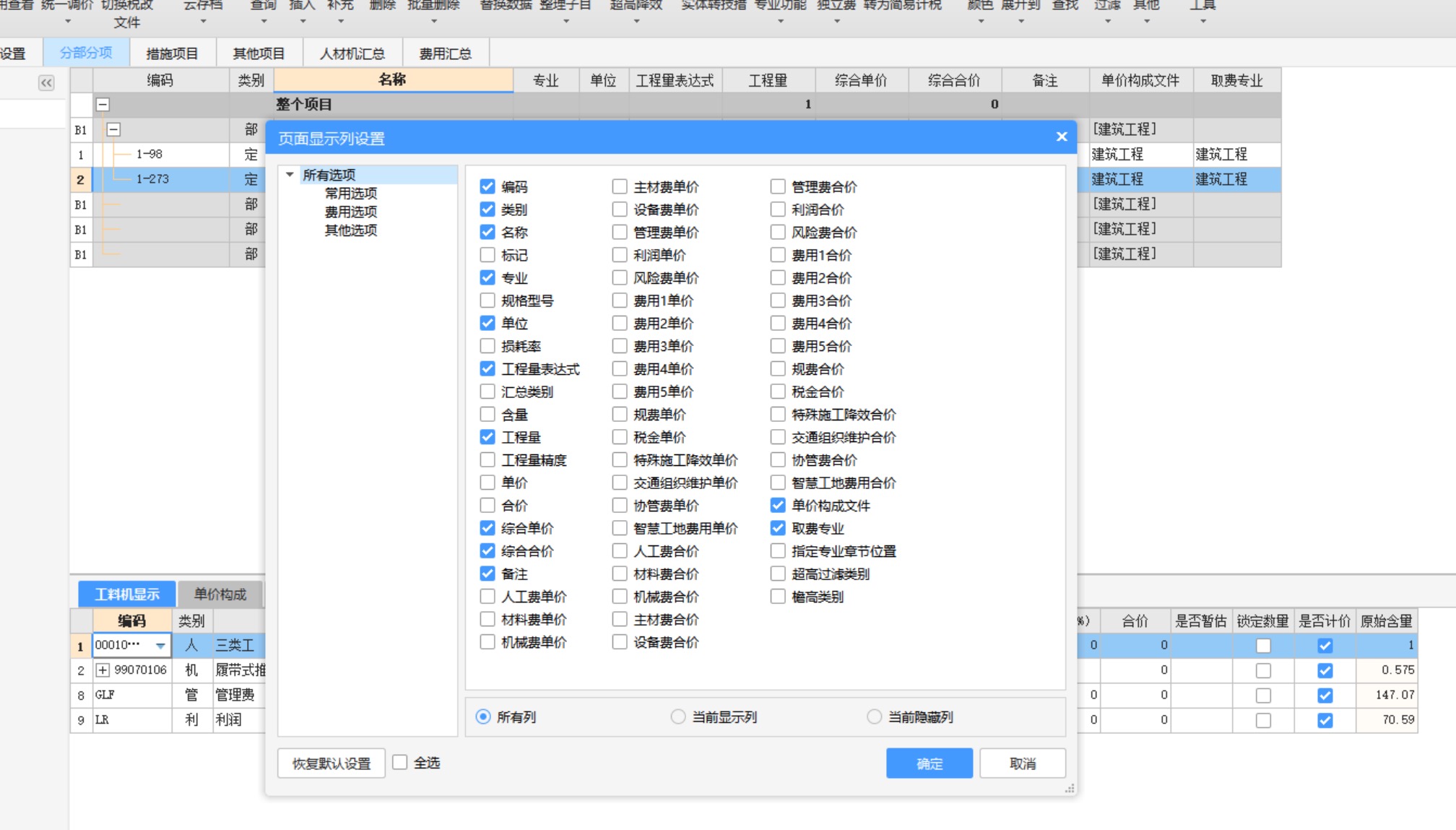1456x830 pixels.
Task: Select row with code 1-273
Action: (152, 178)
